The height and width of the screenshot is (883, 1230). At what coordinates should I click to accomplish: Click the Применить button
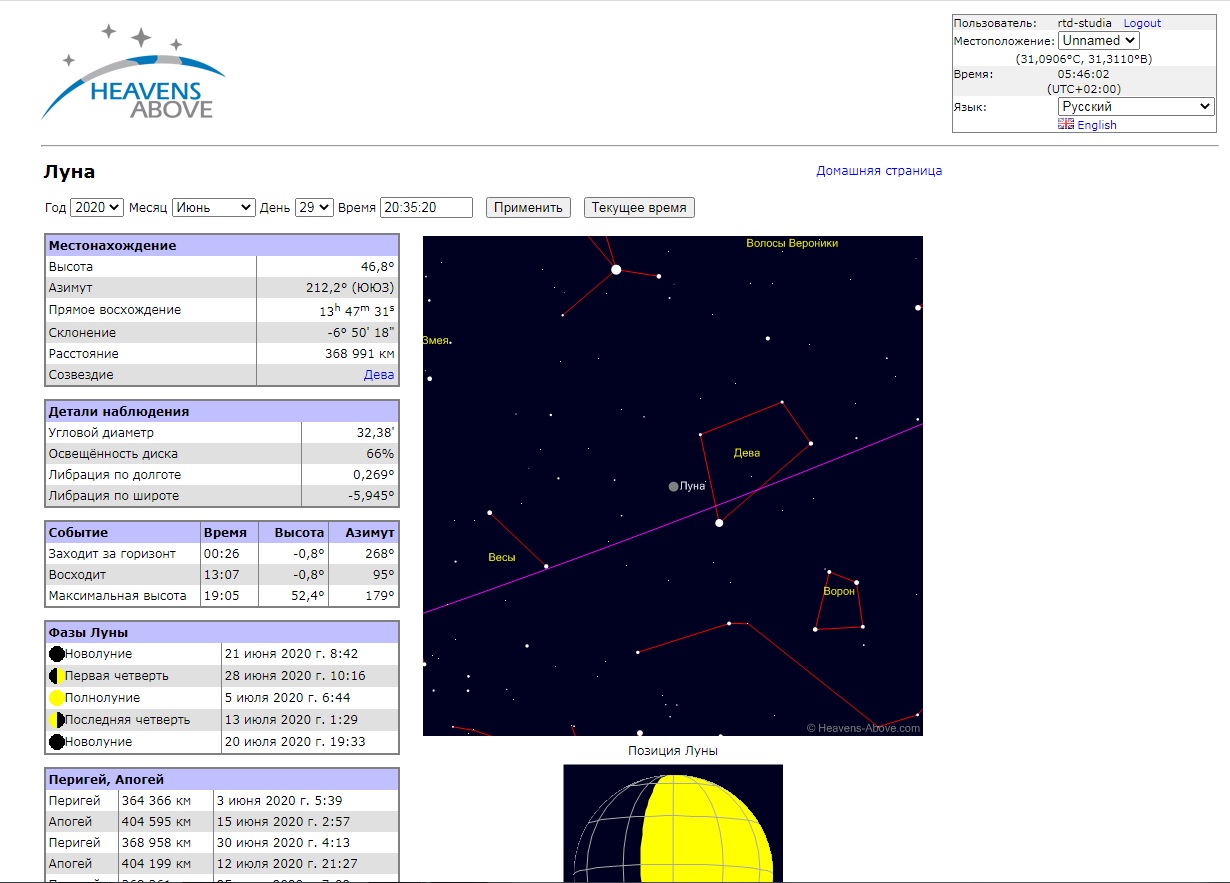point(528,207)
